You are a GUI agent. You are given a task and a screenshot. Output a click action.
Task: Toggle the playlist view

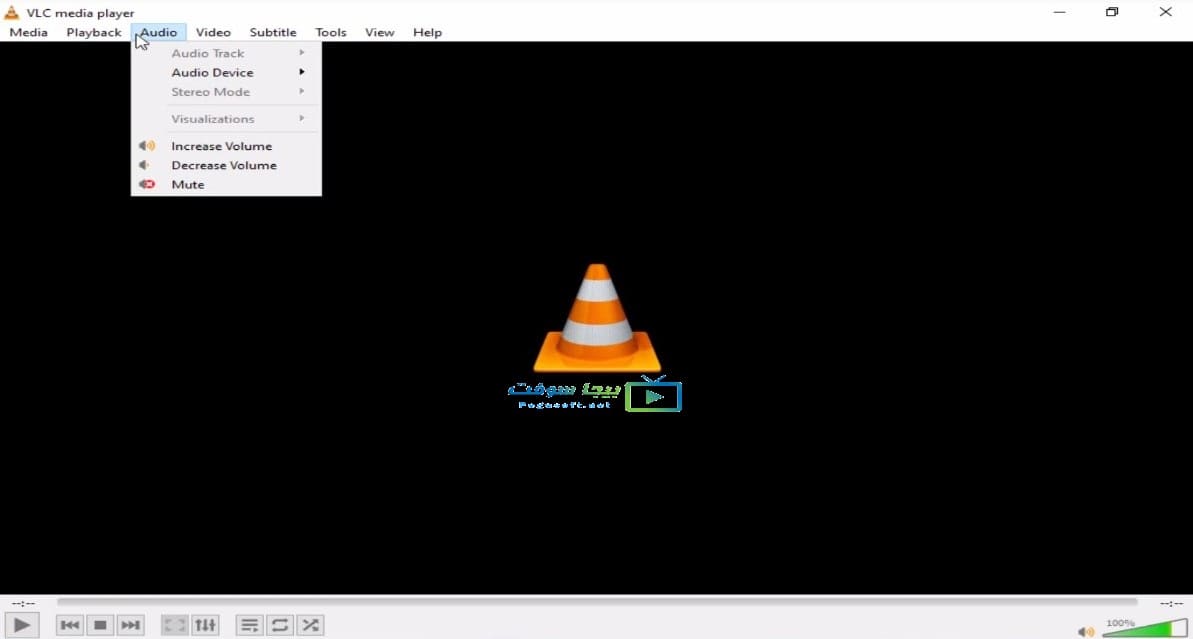(x=250, y=625)
